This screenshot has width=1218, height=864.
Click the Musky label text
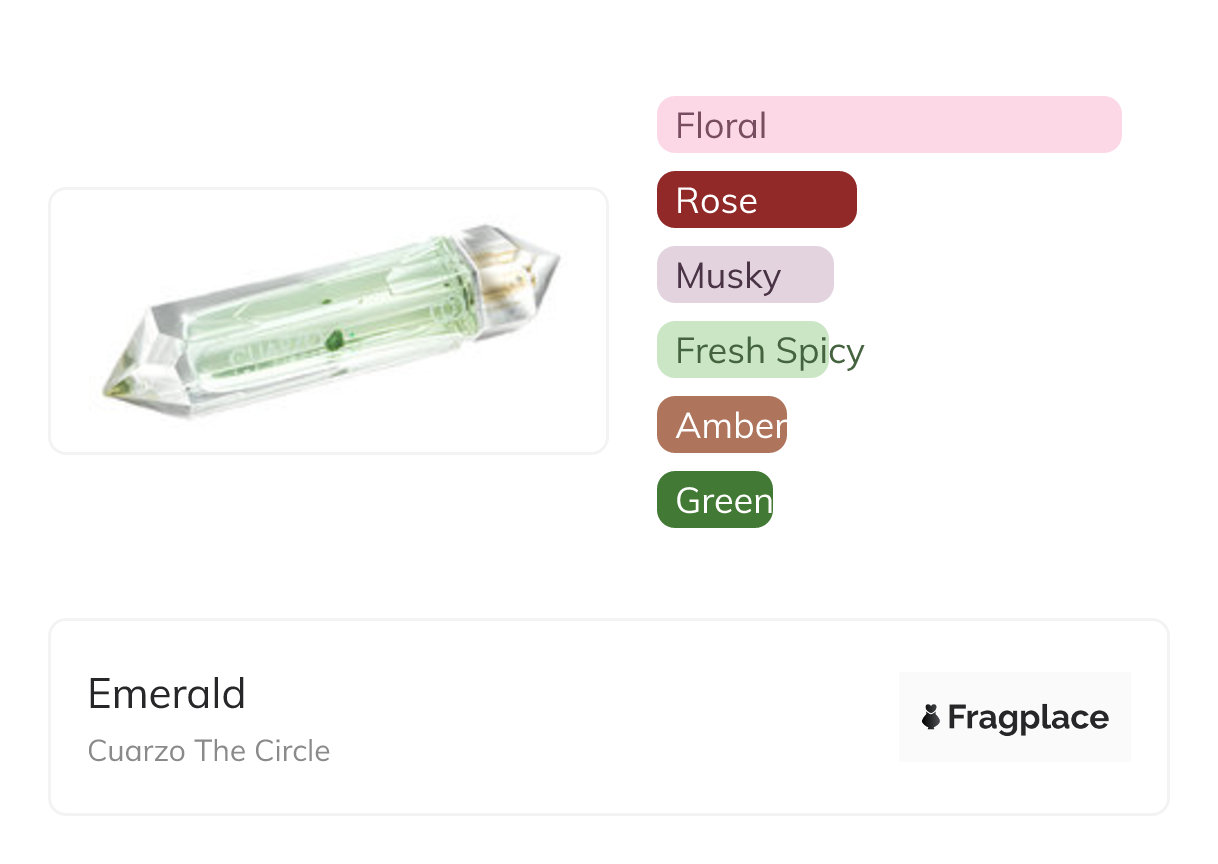point(728,276)
